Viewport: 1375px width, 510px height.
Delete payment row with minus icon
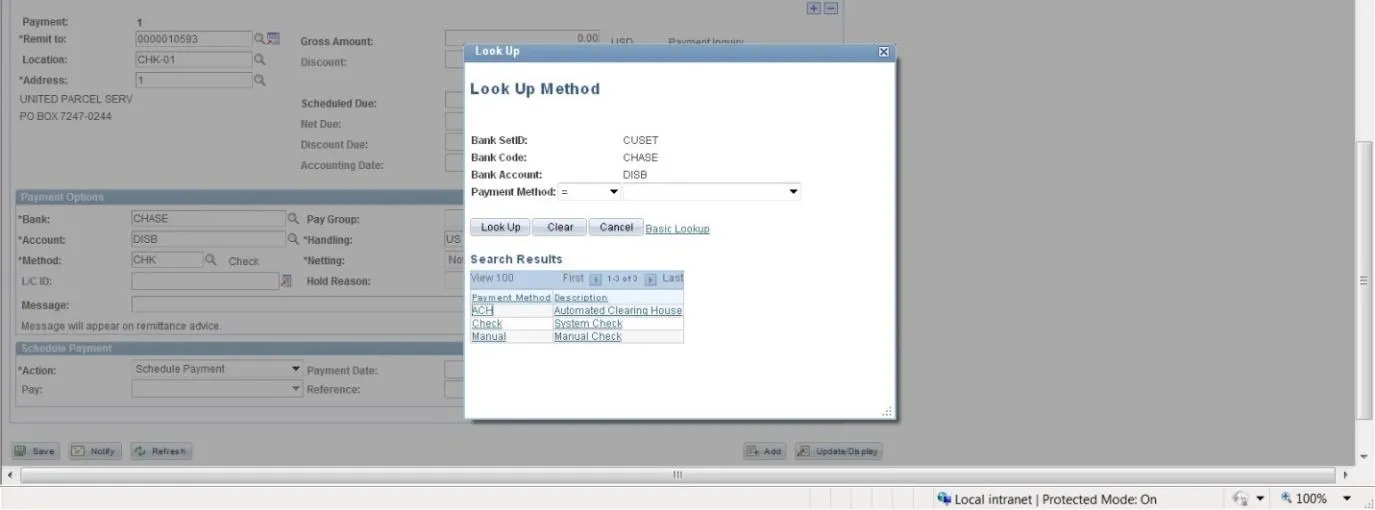pyautogui.click(x=830, y=7)
